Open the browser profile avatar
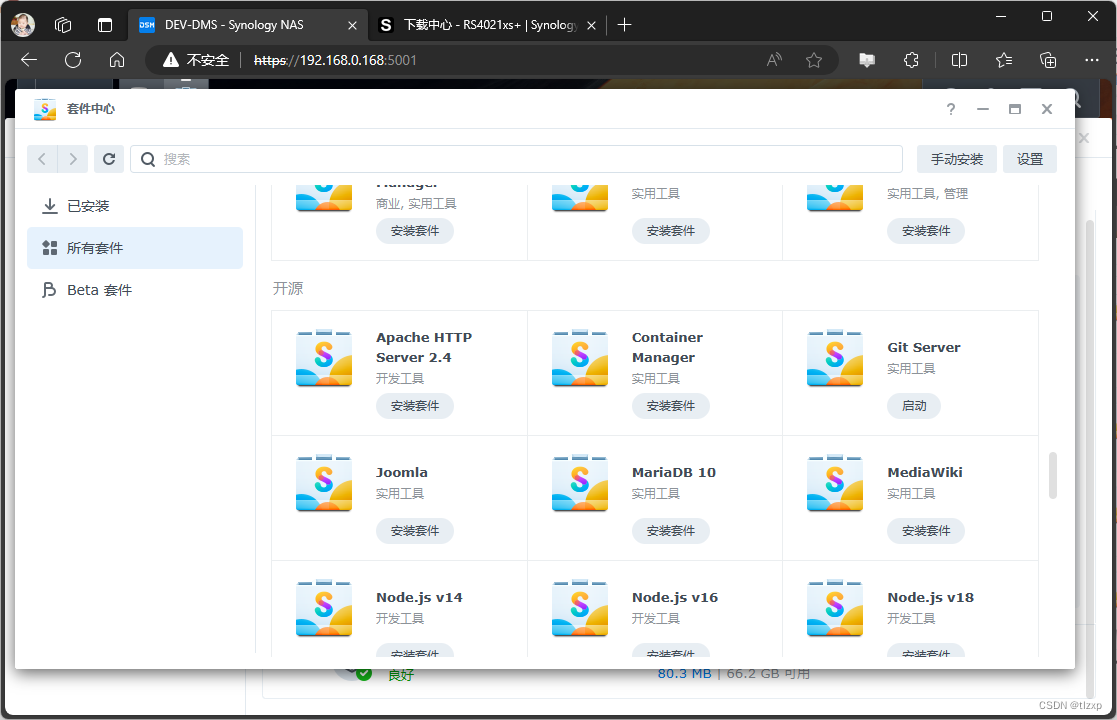 click(23, 25)
